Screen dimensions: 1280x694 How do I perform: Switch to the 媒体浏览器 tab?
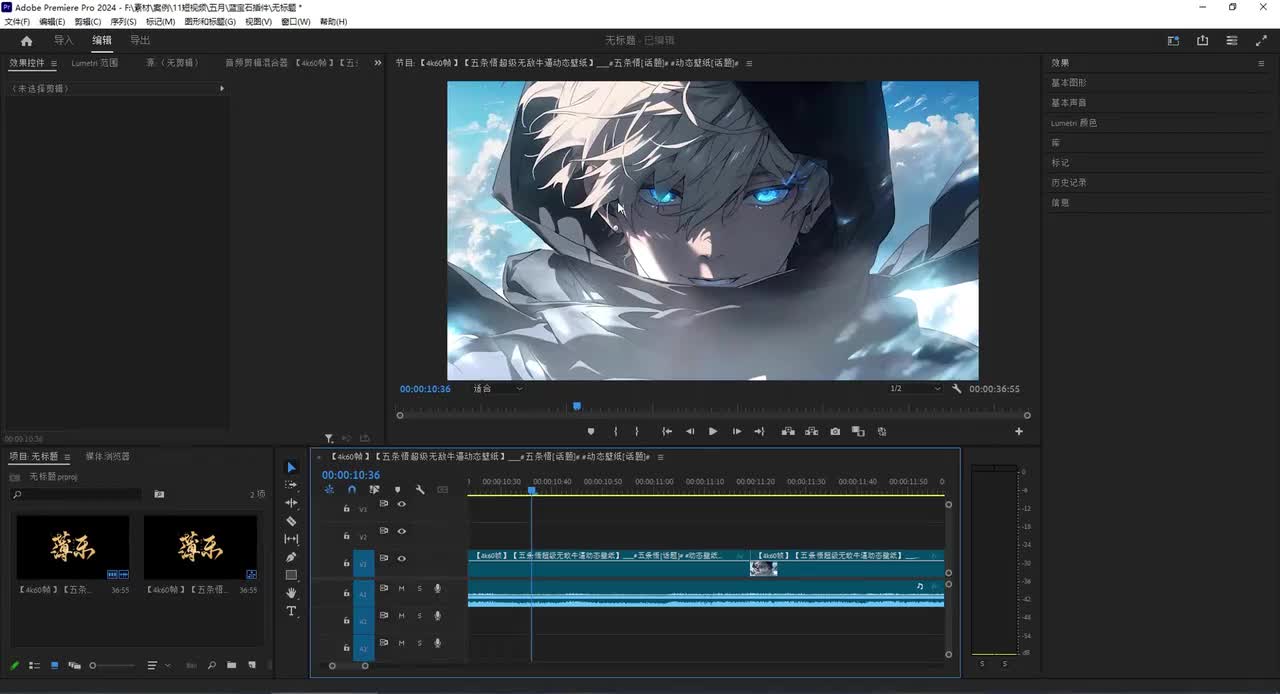tap(107, 457)
